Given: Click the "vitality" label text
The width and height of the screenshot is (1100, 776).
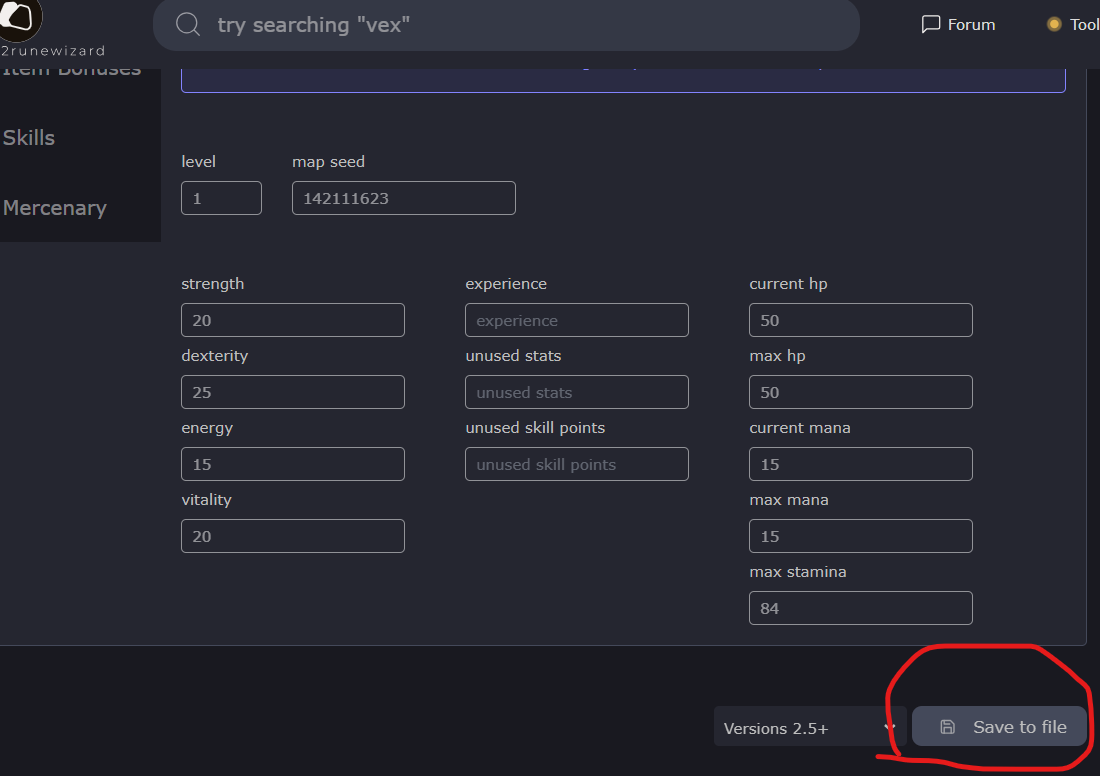Looking at the screenshot, I should [x=206, y=500].
